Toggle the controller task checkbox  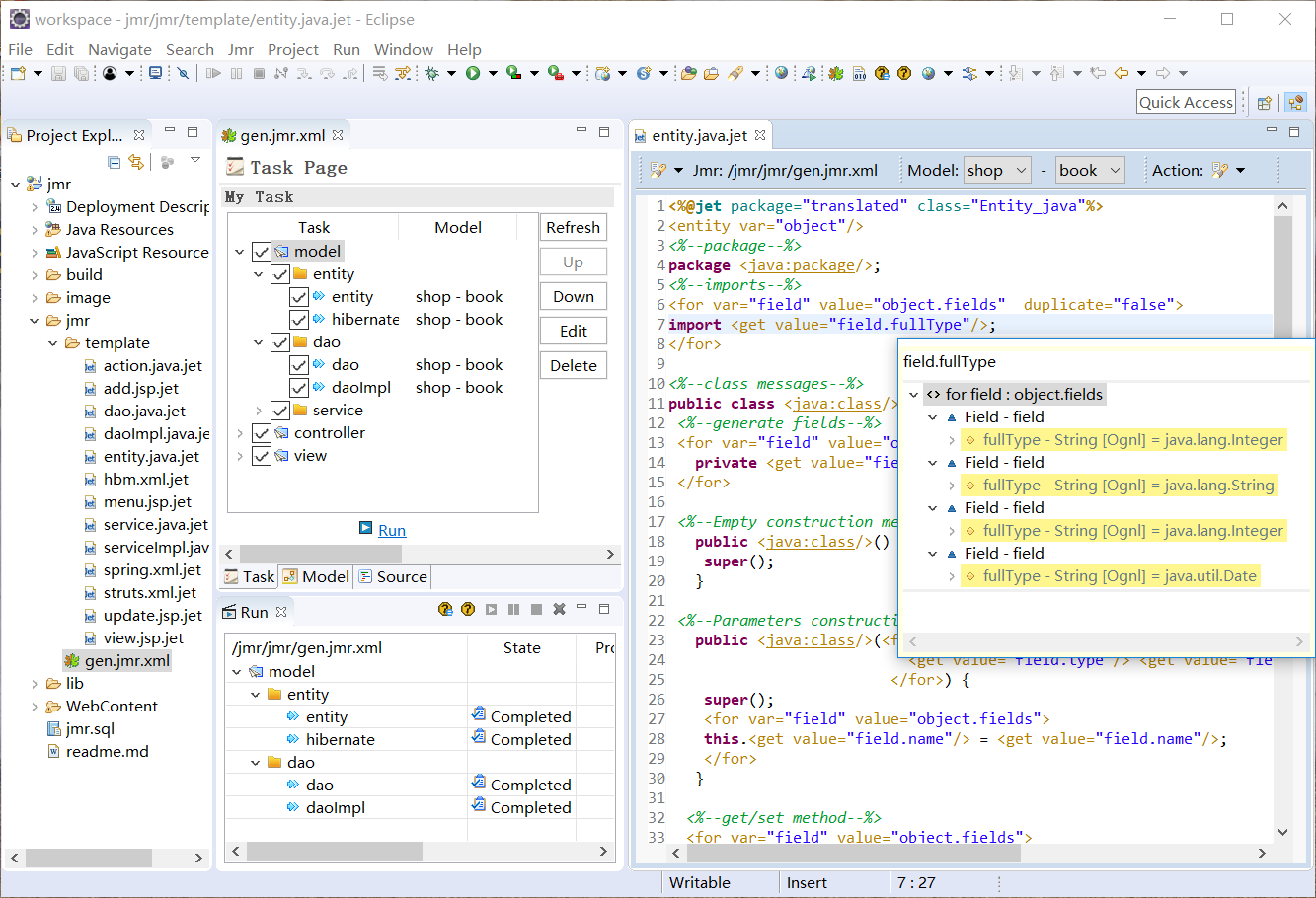[261, 432]
